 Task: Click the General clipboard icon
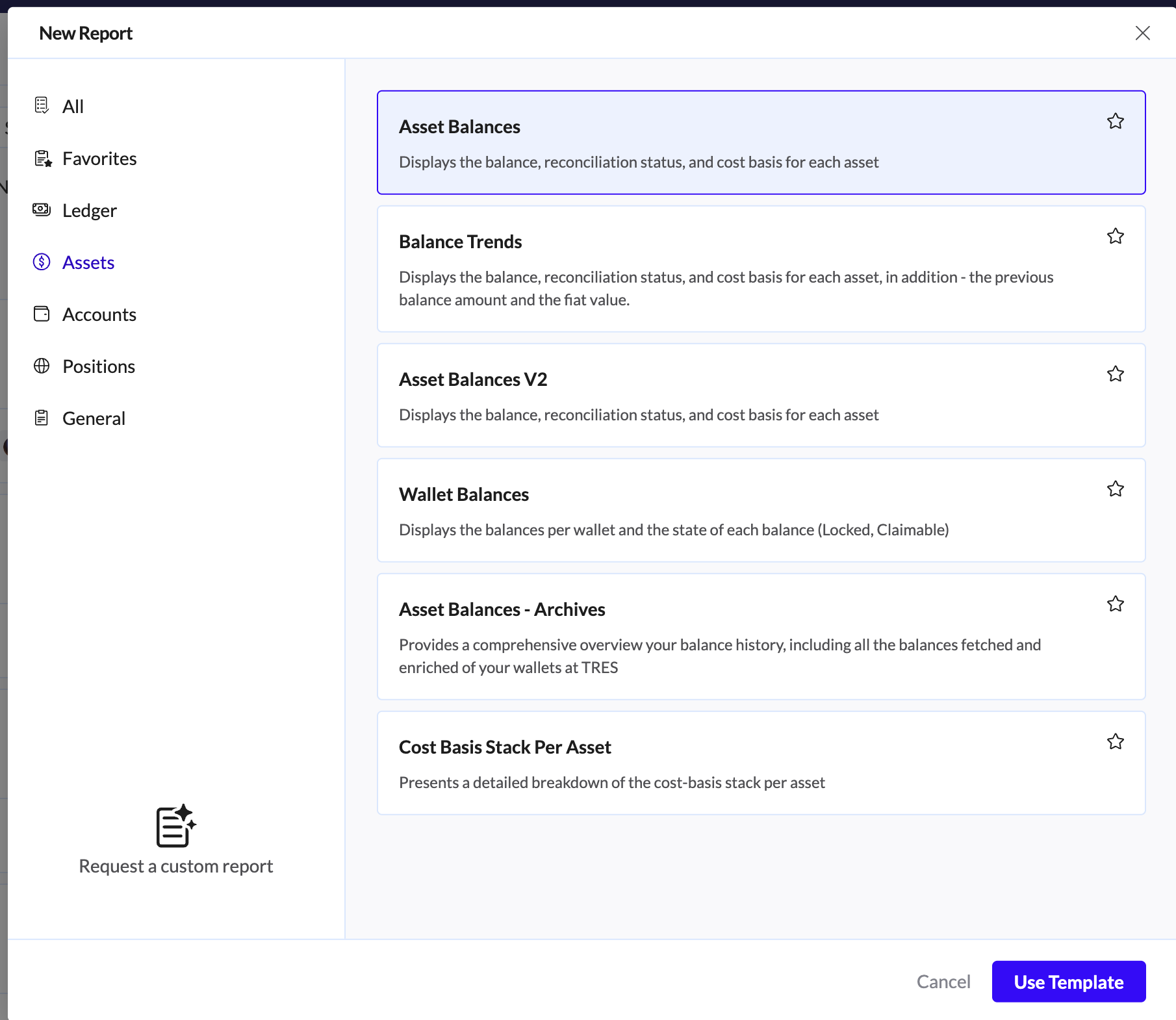coord(42,418)
